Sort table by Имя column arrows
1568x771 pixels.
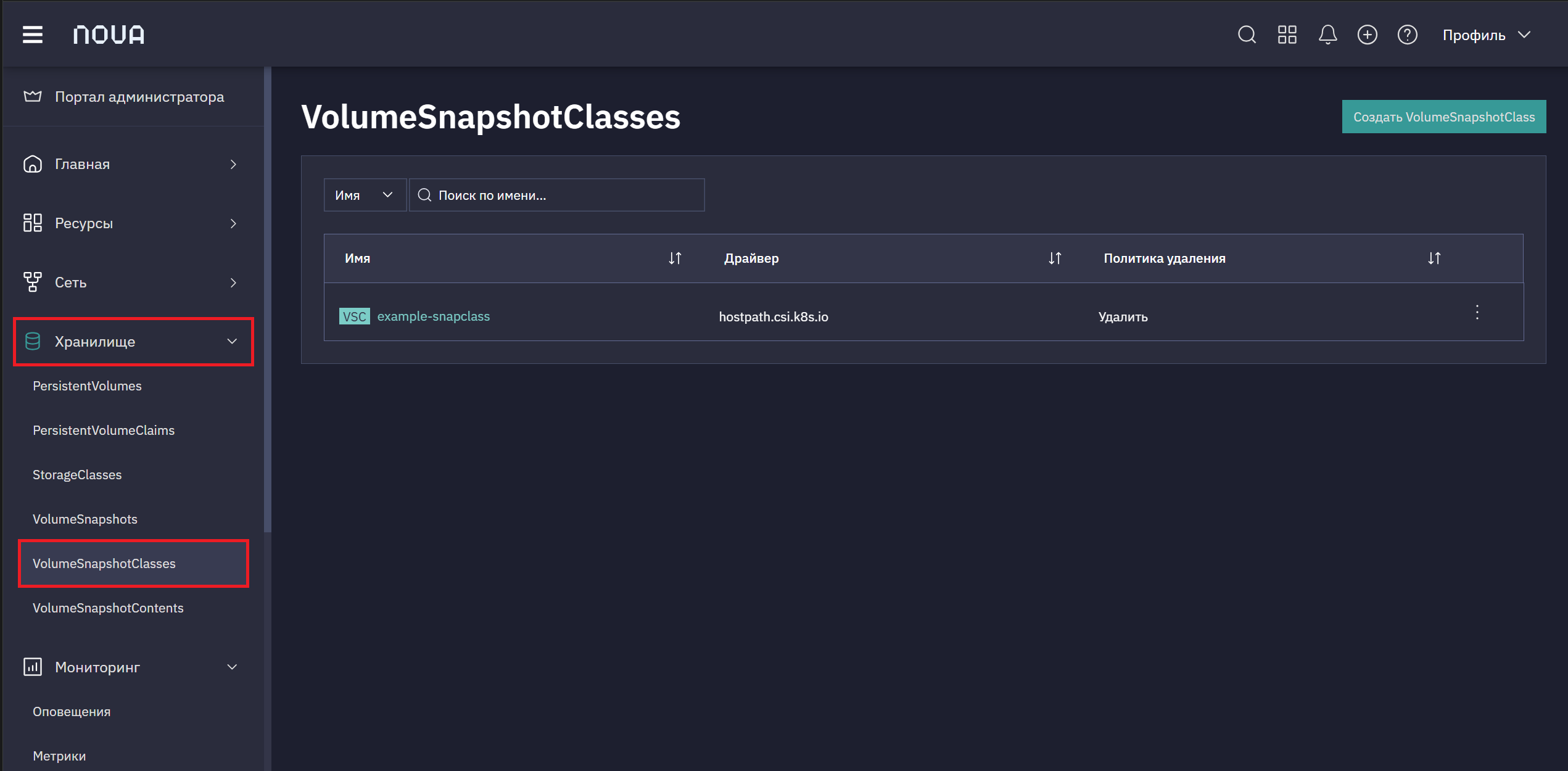pyautogui.click(x=675, y=258)
